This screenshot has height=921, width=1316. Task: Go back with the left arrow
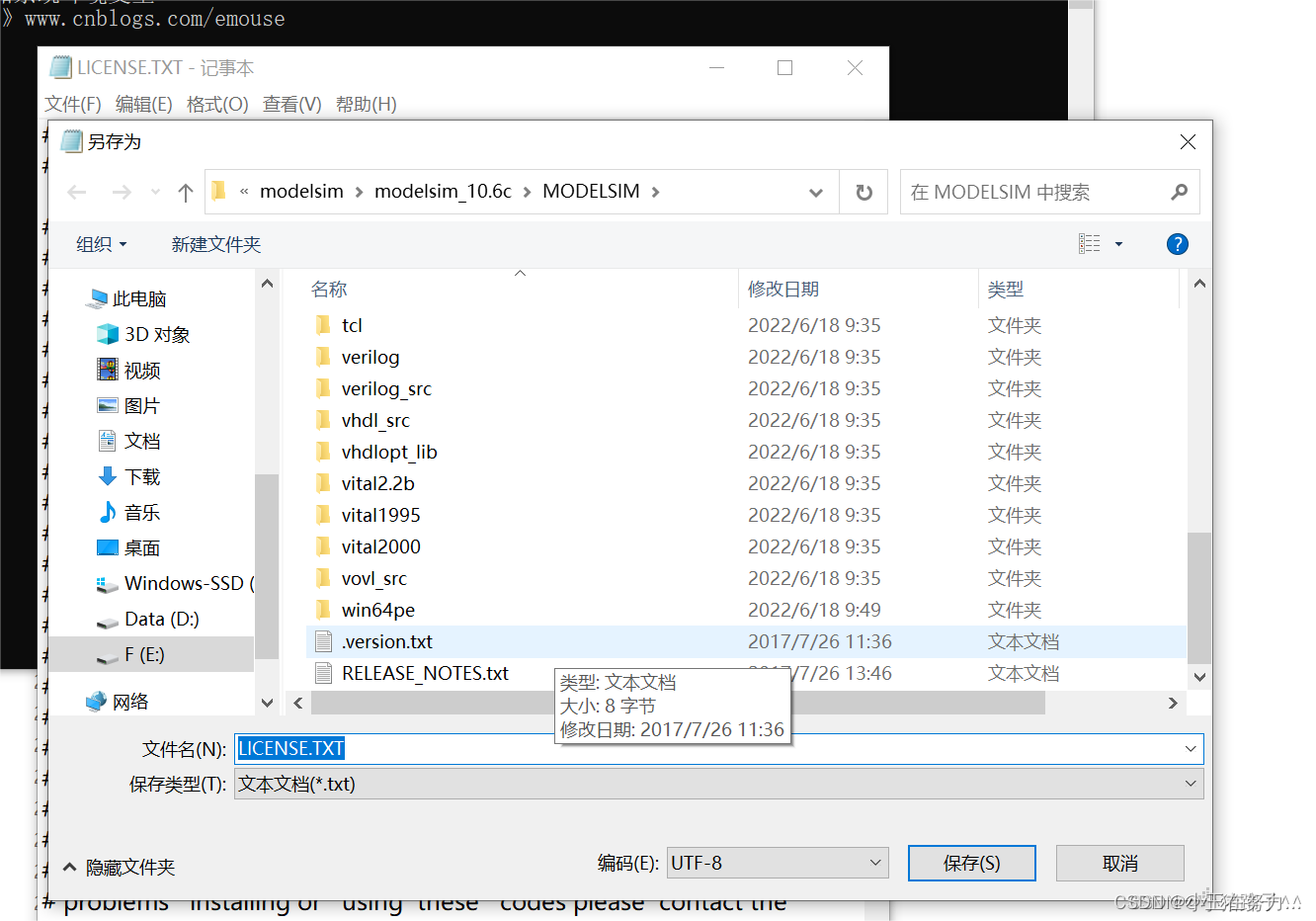[x=77, y=193]
